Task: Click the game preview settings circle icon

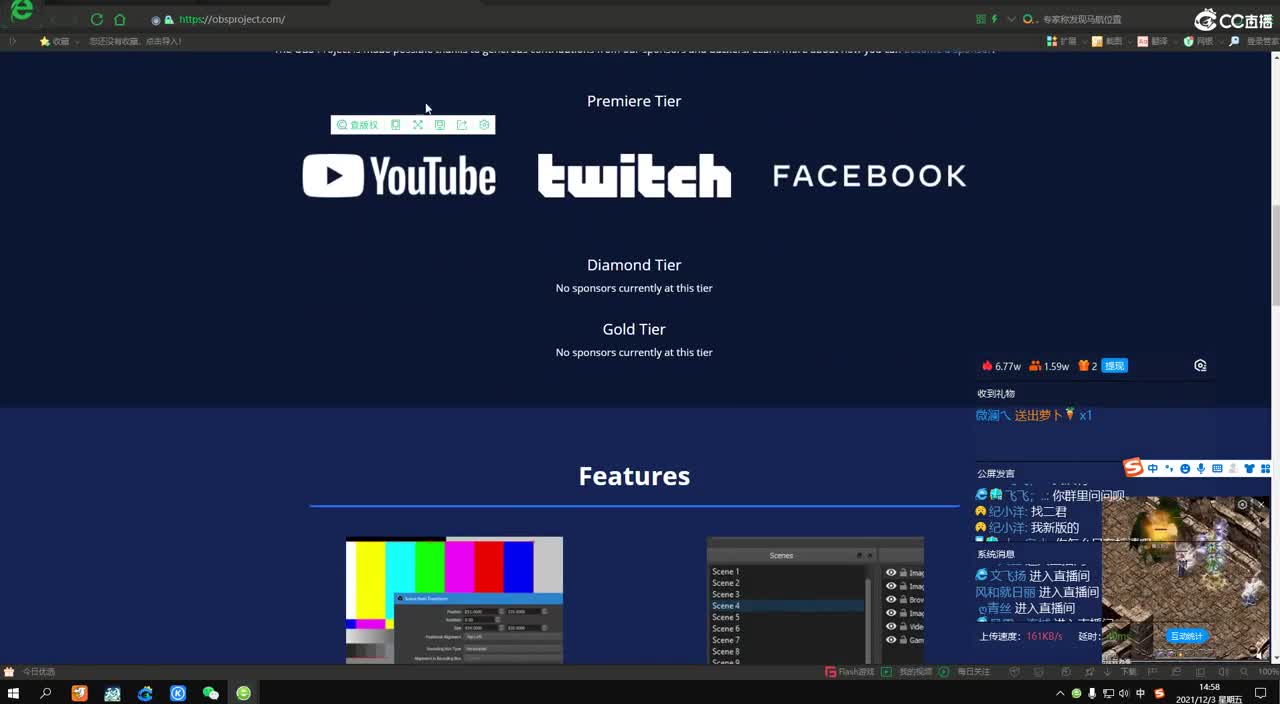Action: click(x=1243, y=505)
